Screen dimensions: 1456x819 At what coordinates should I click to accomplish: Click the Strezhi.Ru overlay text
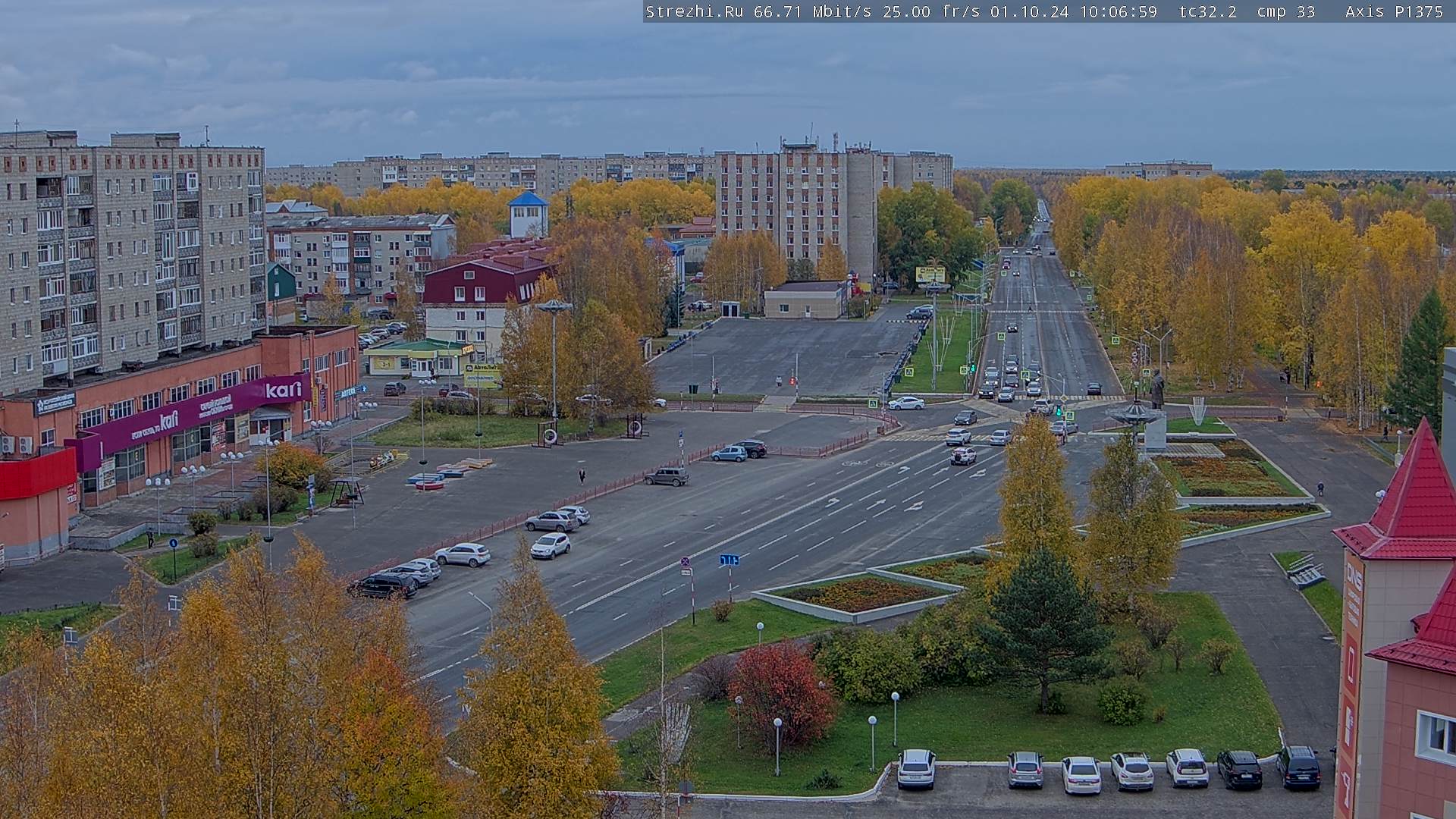click(x=694, y=11)
